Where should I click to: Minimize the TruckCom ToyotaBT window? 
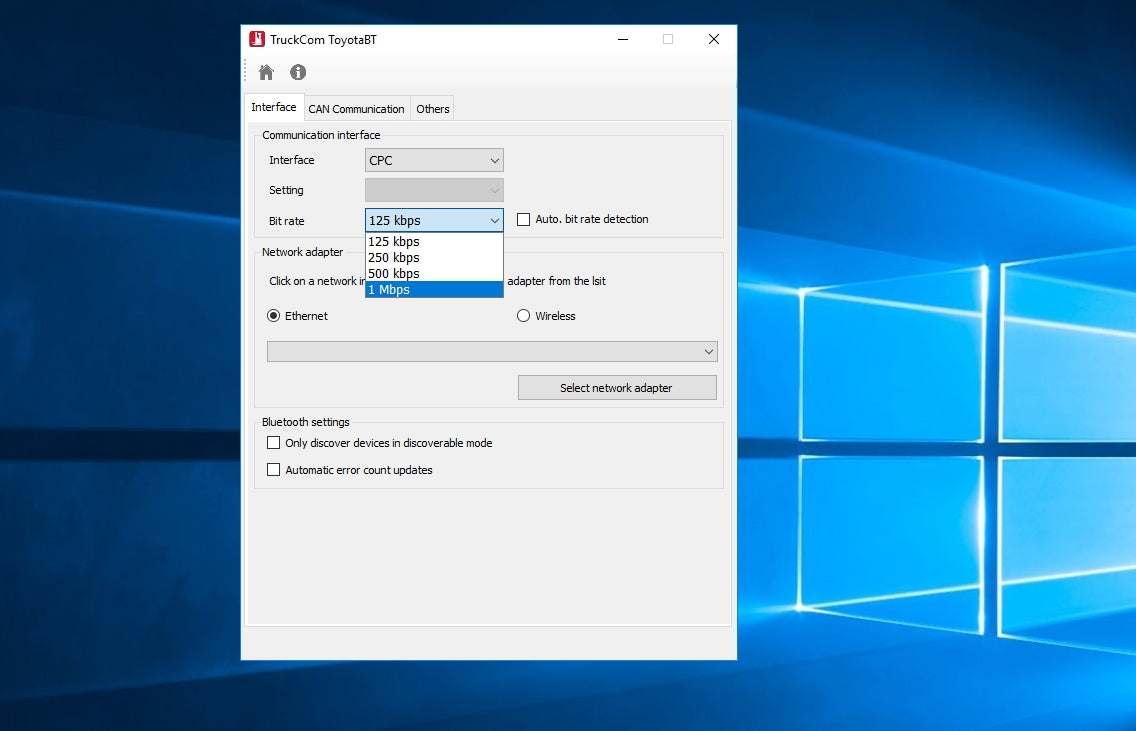(x=622, y=40)
